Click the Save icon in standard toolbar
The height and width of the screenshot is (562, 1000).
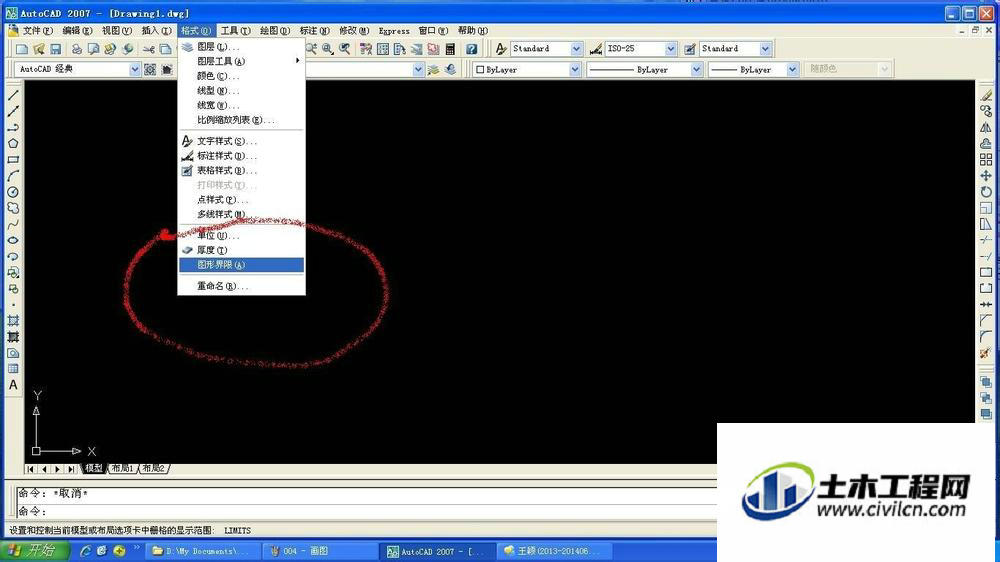(x=55, y=49)
